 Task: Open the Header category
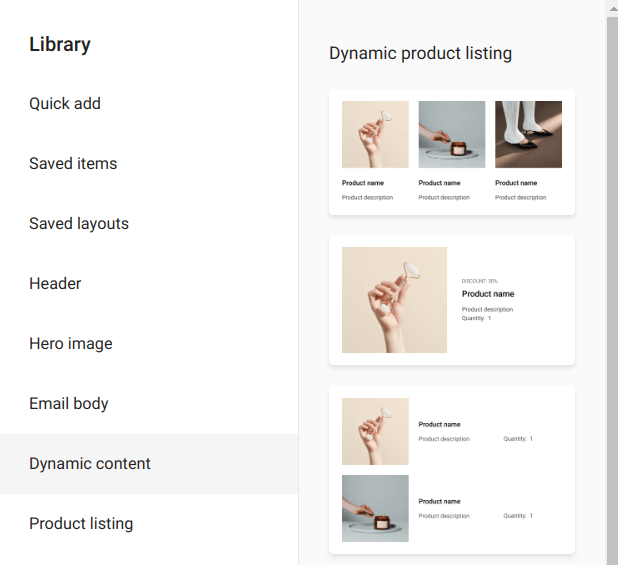(x=149, y=283)
